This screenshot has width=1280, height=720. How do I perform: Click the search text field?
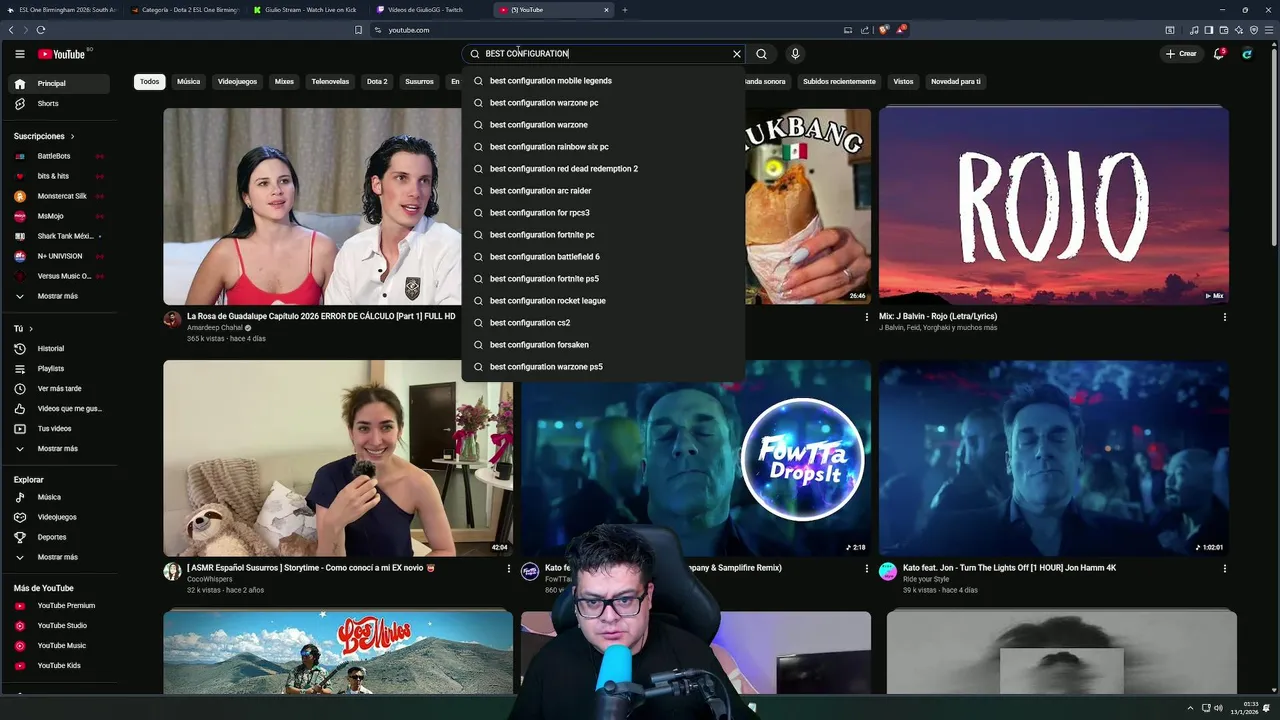click(x=605, y=54)
